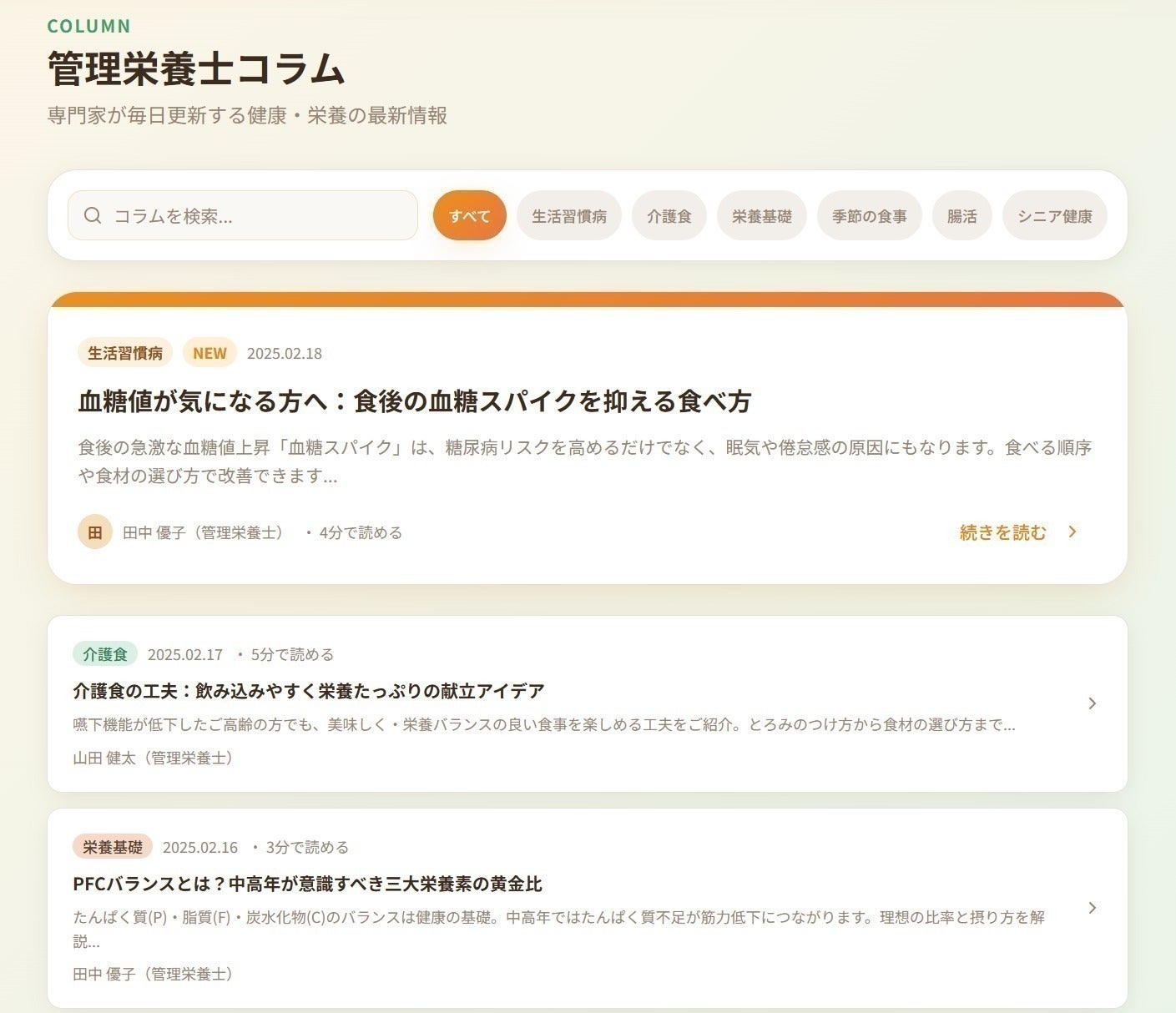Enable the 腸活 category filter
The height and width of the screenshot is (1013, 1176).
tap(961, 215)
